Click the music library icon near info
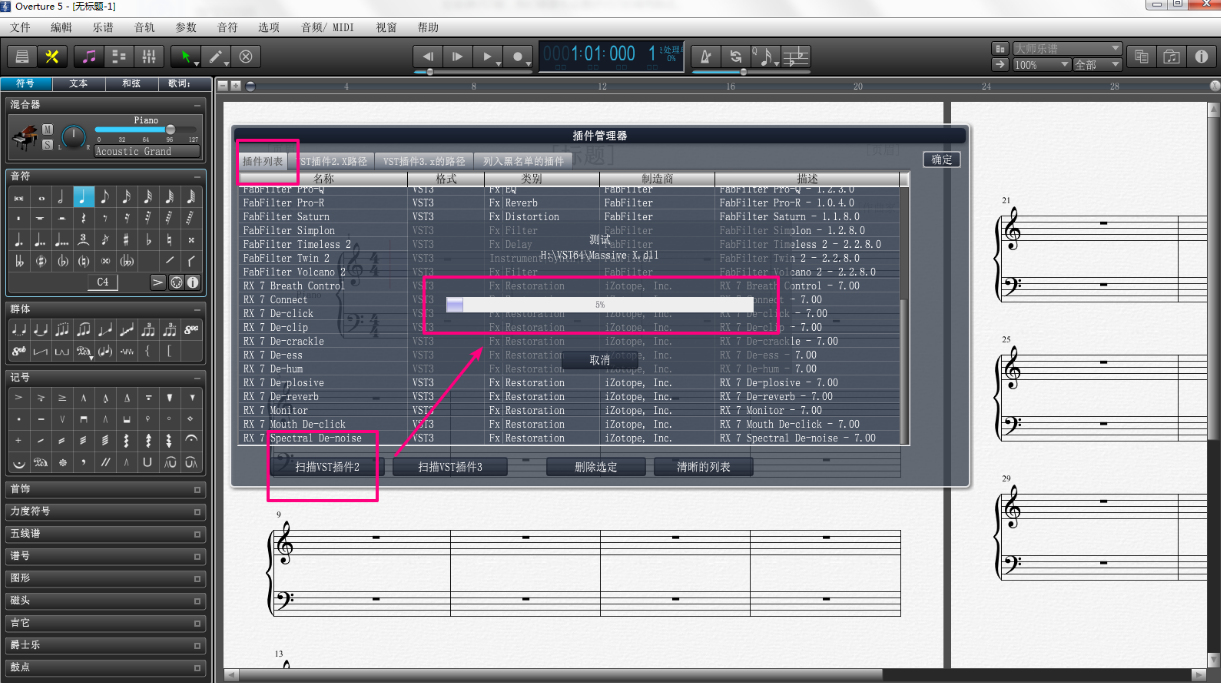The height and width of the screenshot is (683, 1221). [x=1171, y=57]
